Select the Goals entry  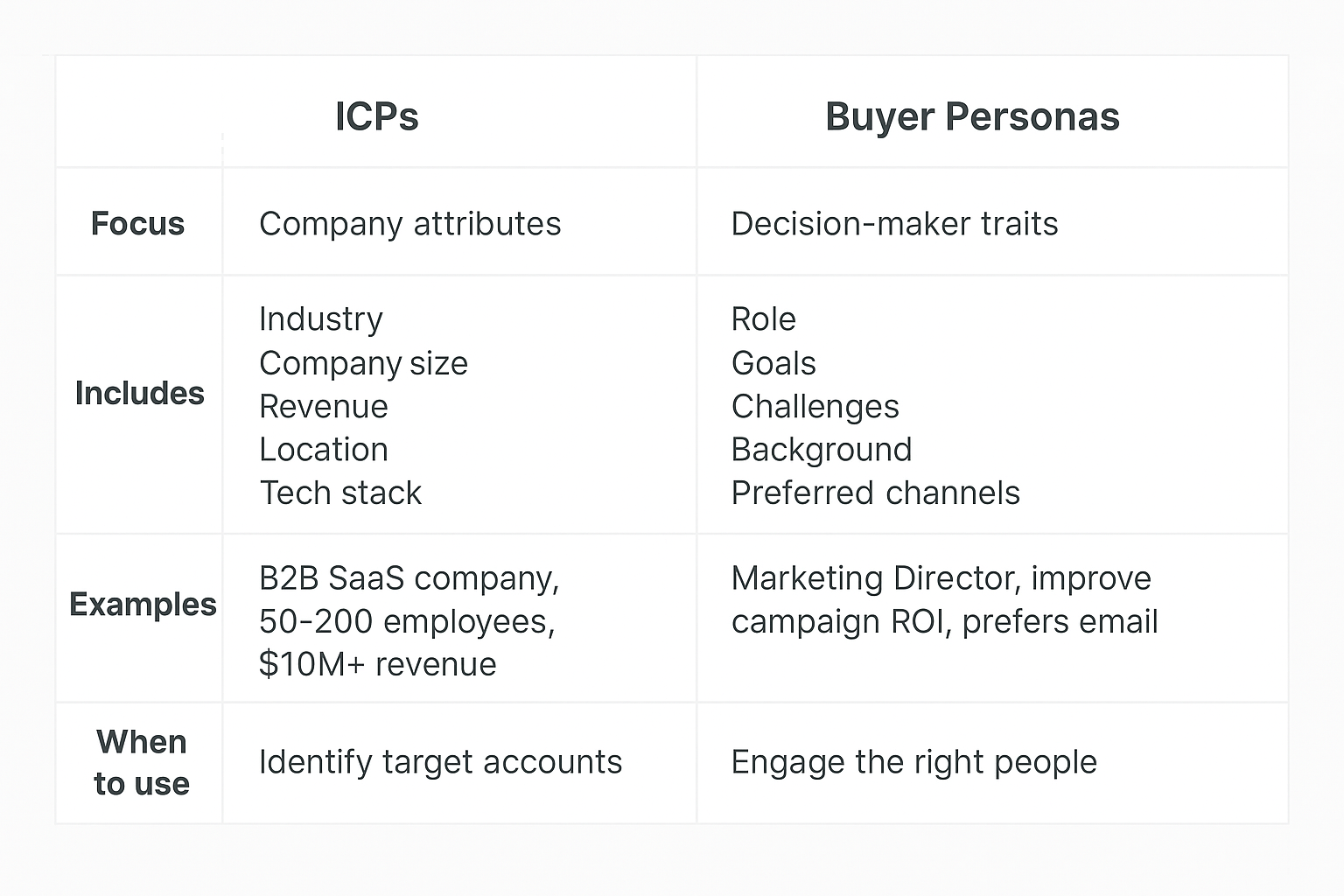[x=773, y=363]
